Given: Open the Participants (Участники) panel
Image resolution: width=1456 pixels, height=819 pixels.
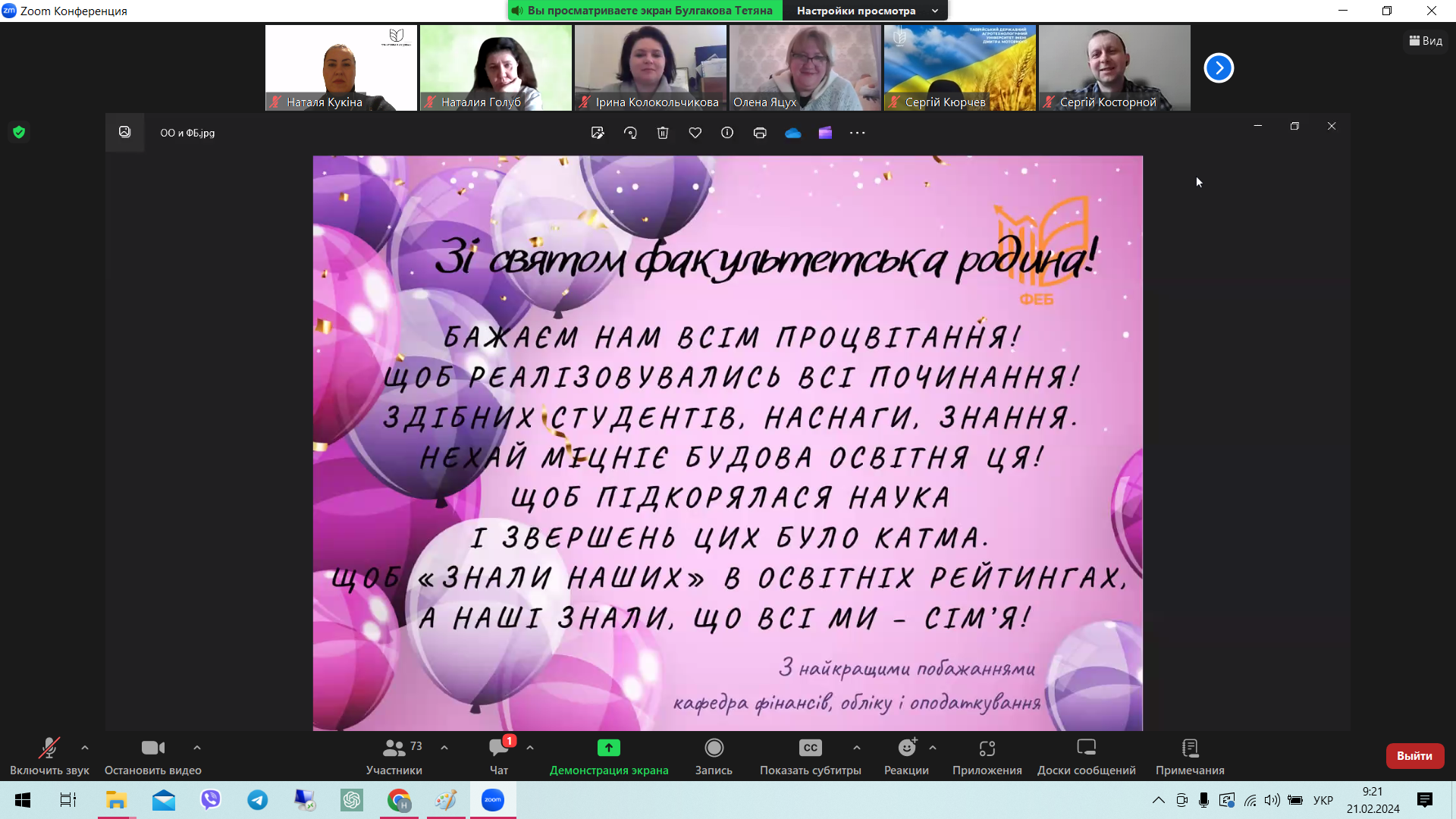Looking at the screenshot, I should [x=394, y=748].
